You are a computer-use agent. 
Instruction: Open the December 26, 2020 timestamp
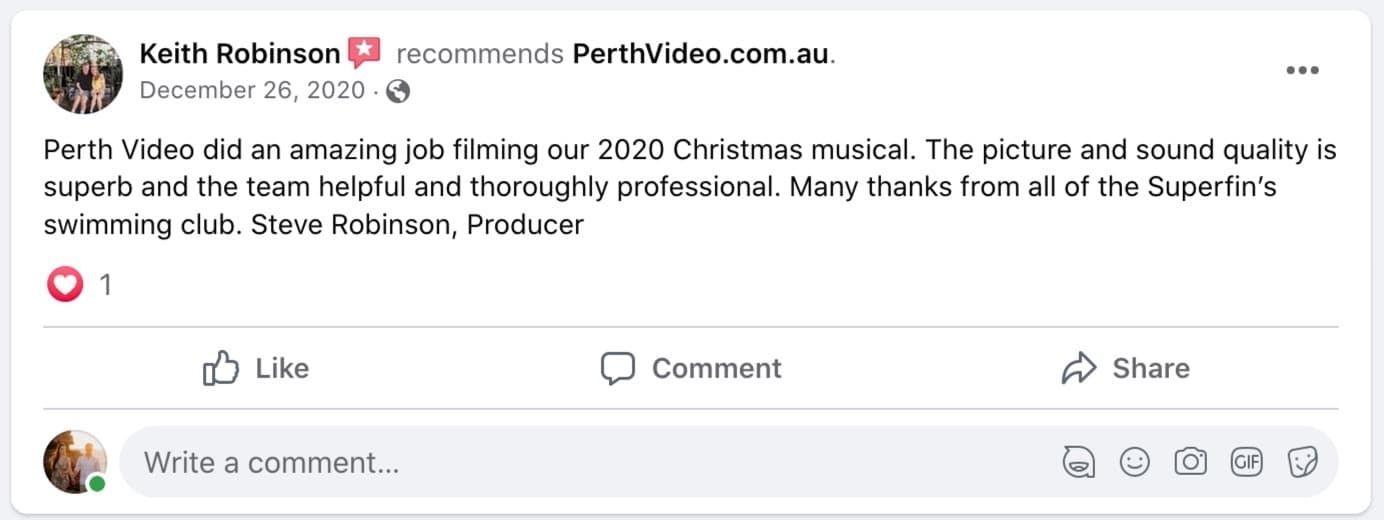(x=252, y=91)
